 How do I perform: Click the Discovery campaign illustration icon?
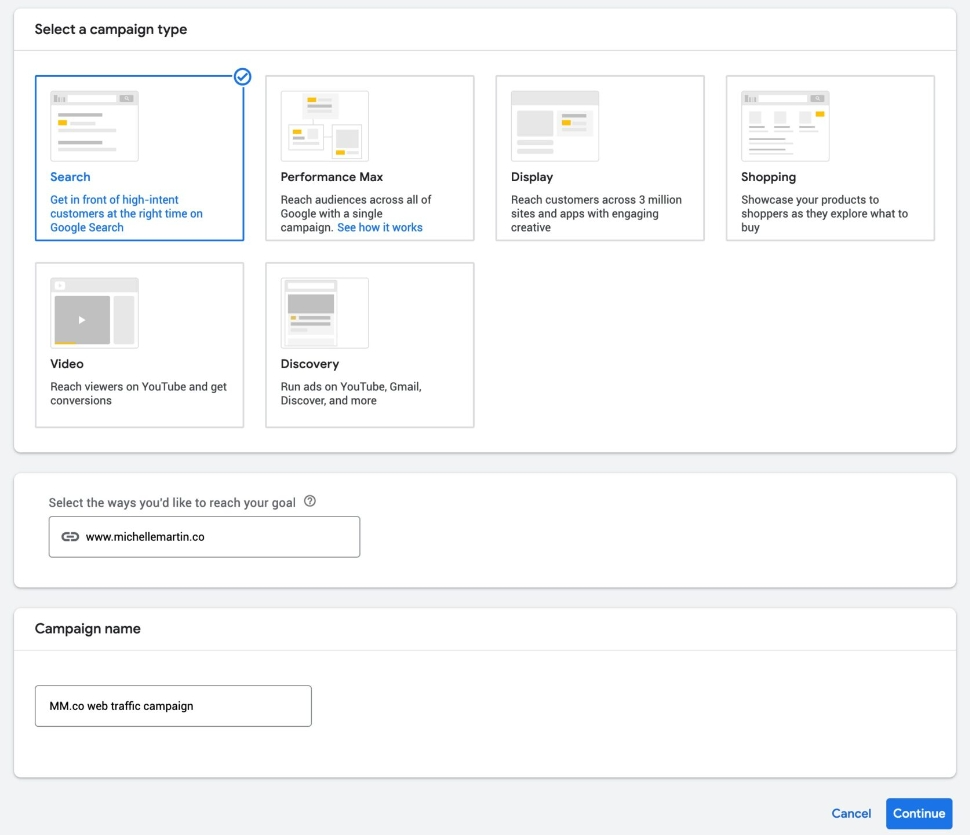coord(324,313)
